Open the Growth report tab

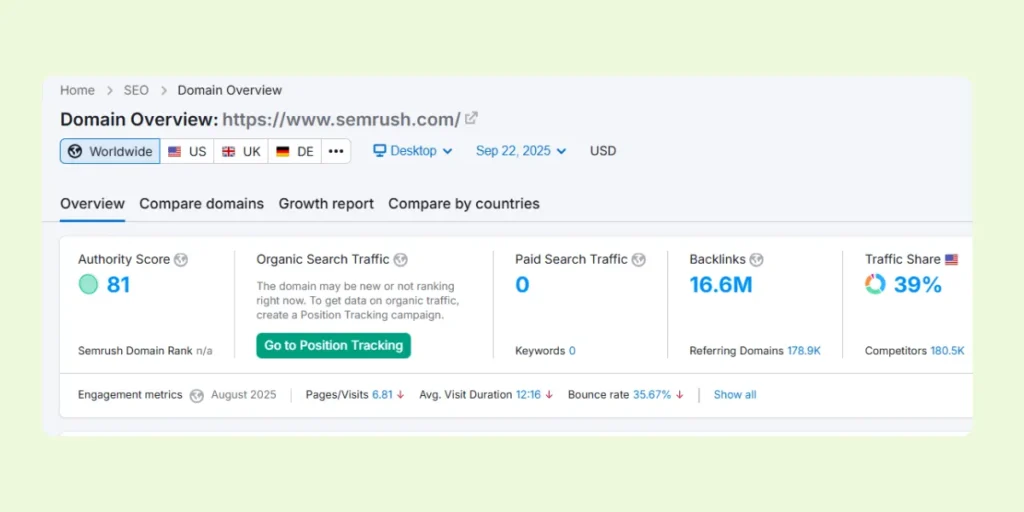tap(327, 204)
